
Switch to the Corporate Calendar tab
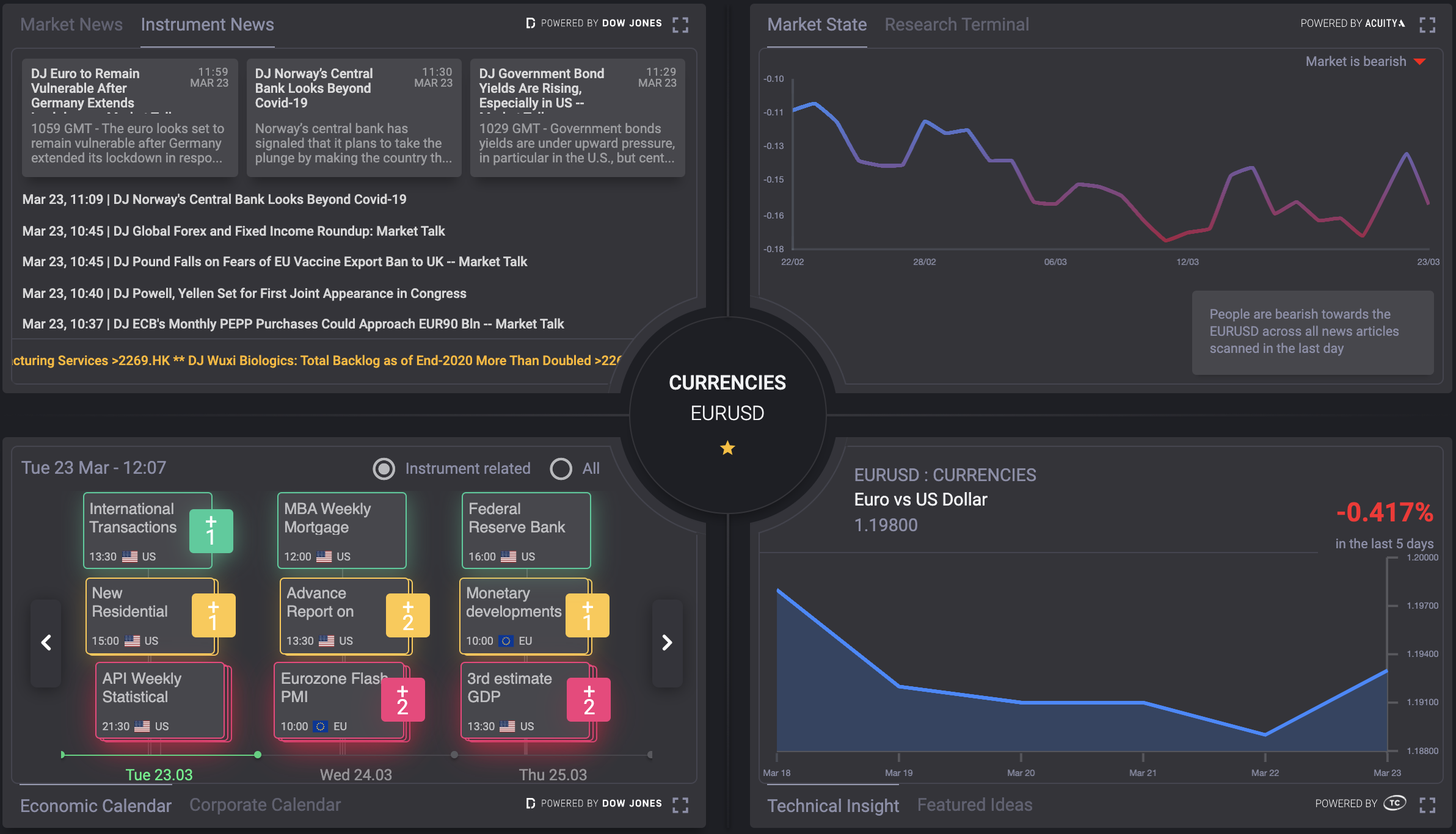pos(265,805)
